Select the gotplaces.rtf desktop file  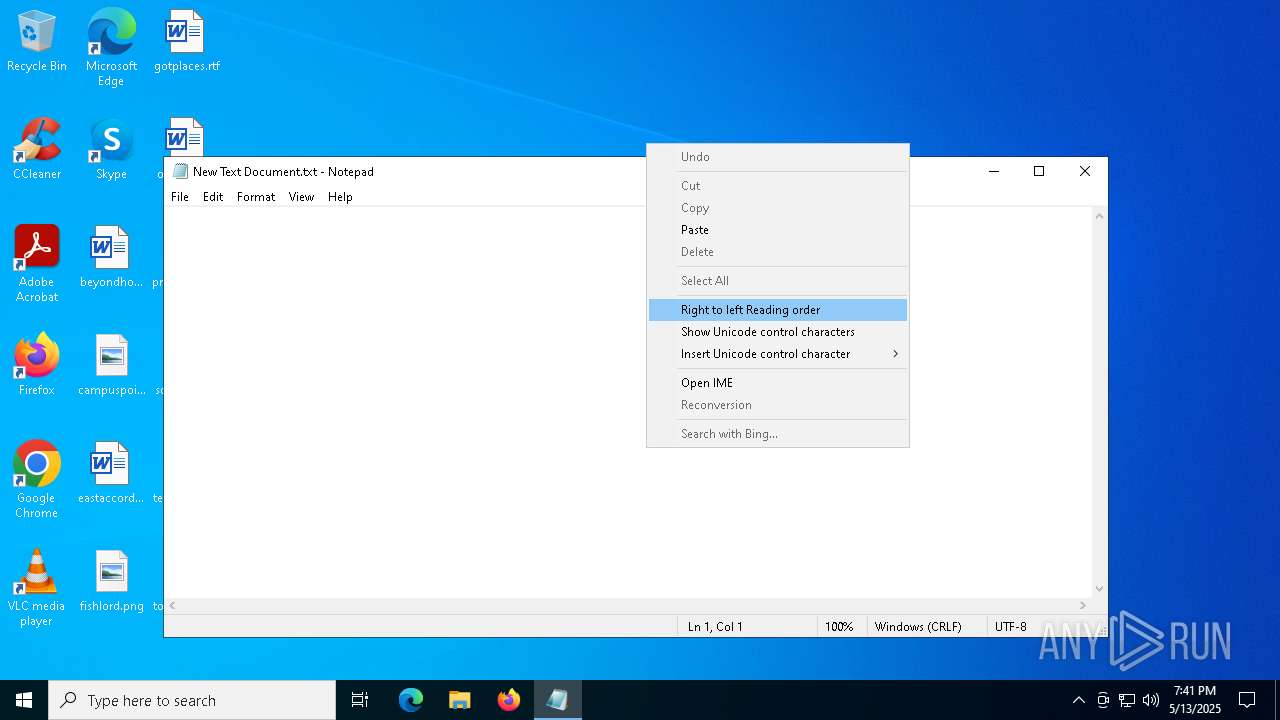pyautogui.click(x=186, y=41)
